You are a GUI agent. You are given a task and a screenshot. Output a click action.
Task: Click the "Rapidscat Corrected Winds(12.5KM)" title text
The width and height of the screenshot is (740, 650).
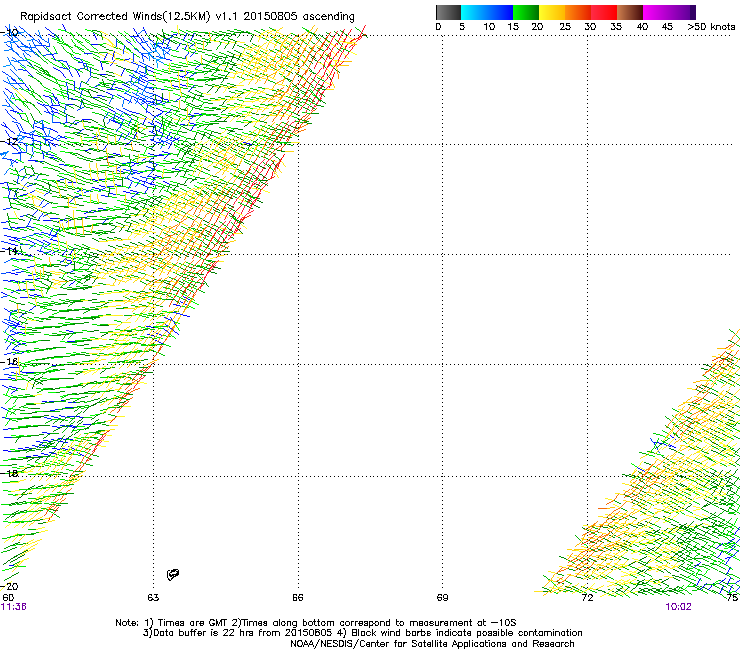click(115, 17)
